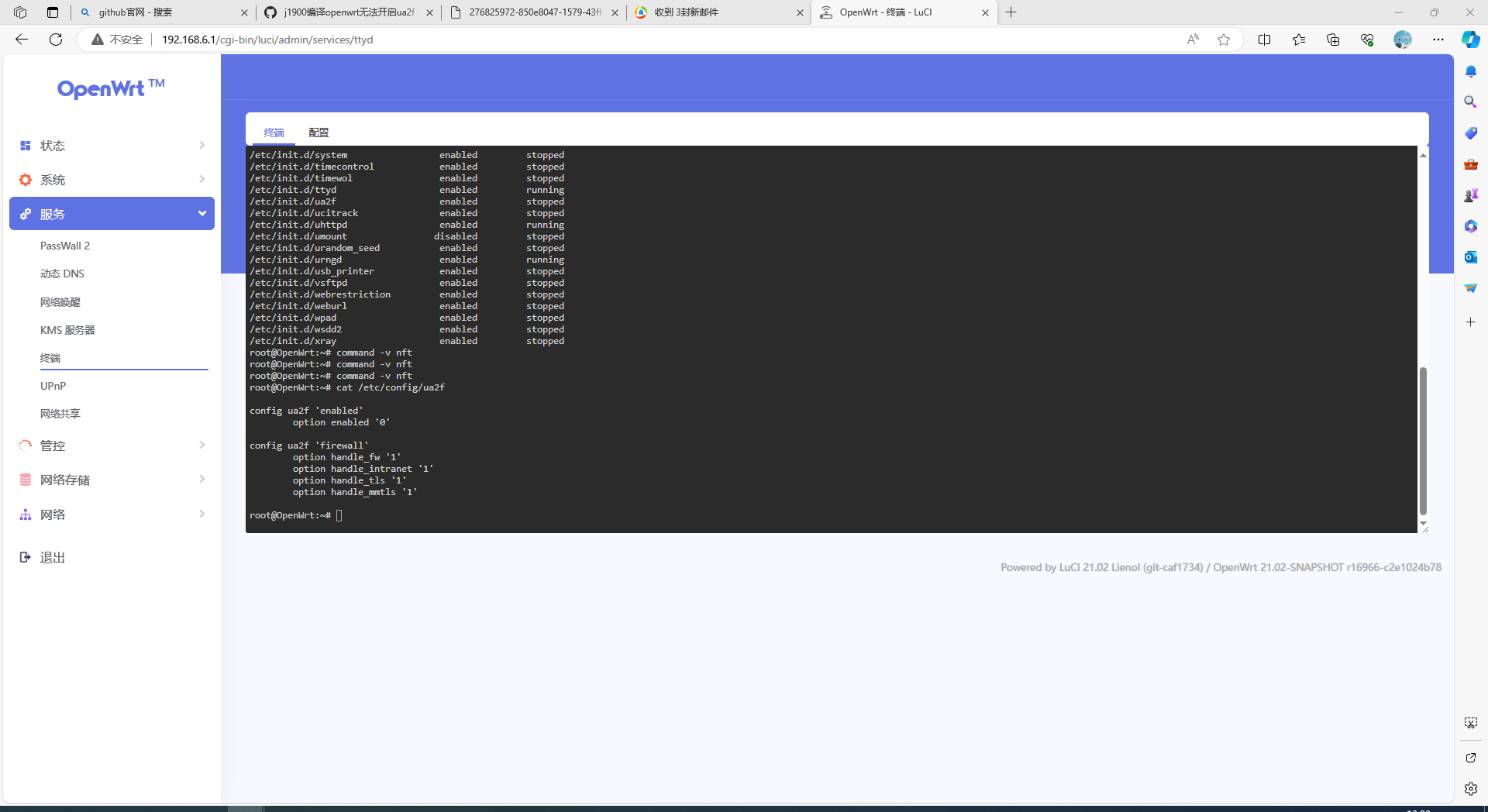The width and height of the screenshot is (1488, 812).
Task: Open the 状态 status dashboard icon
Action: pos(24,146)
